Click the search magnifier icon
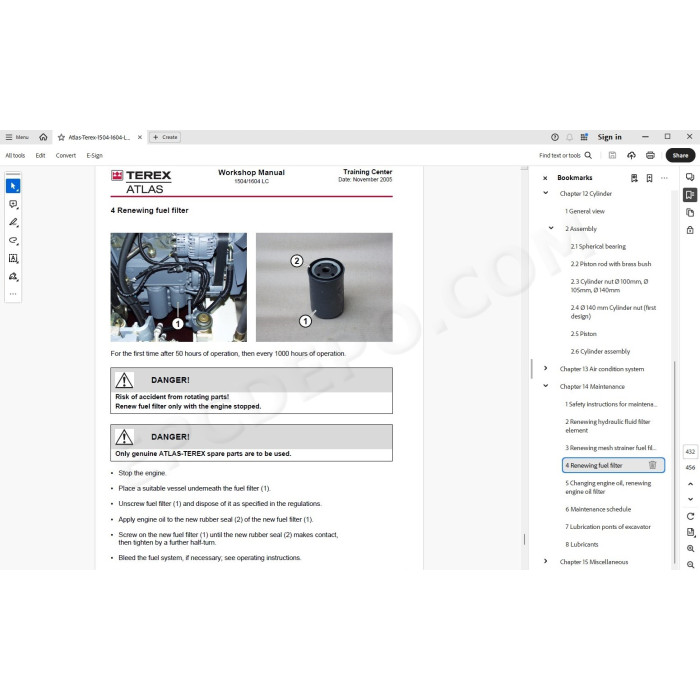 [x=588, y=155]
